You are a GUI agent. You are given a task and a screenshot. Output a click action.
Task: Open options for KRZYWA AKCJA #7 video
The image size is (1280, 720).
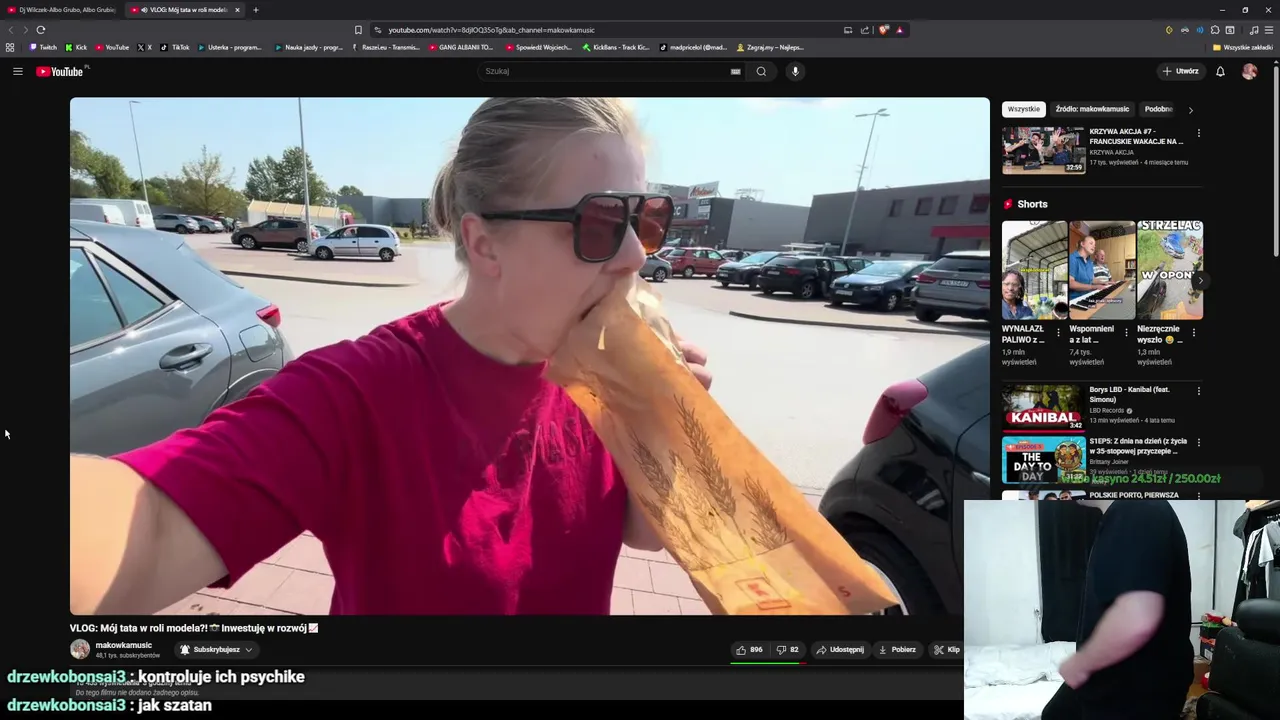[x=1198, y=133]
